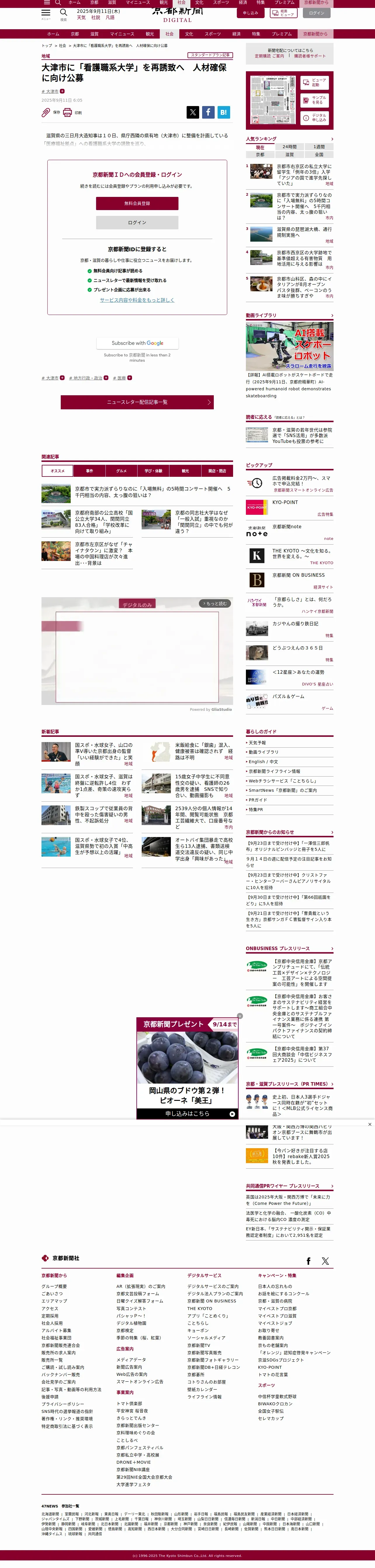The width and height of the screenshot is (375, 1568).
Task: Select related articles tab 事件
Action: tap(89, 471)
